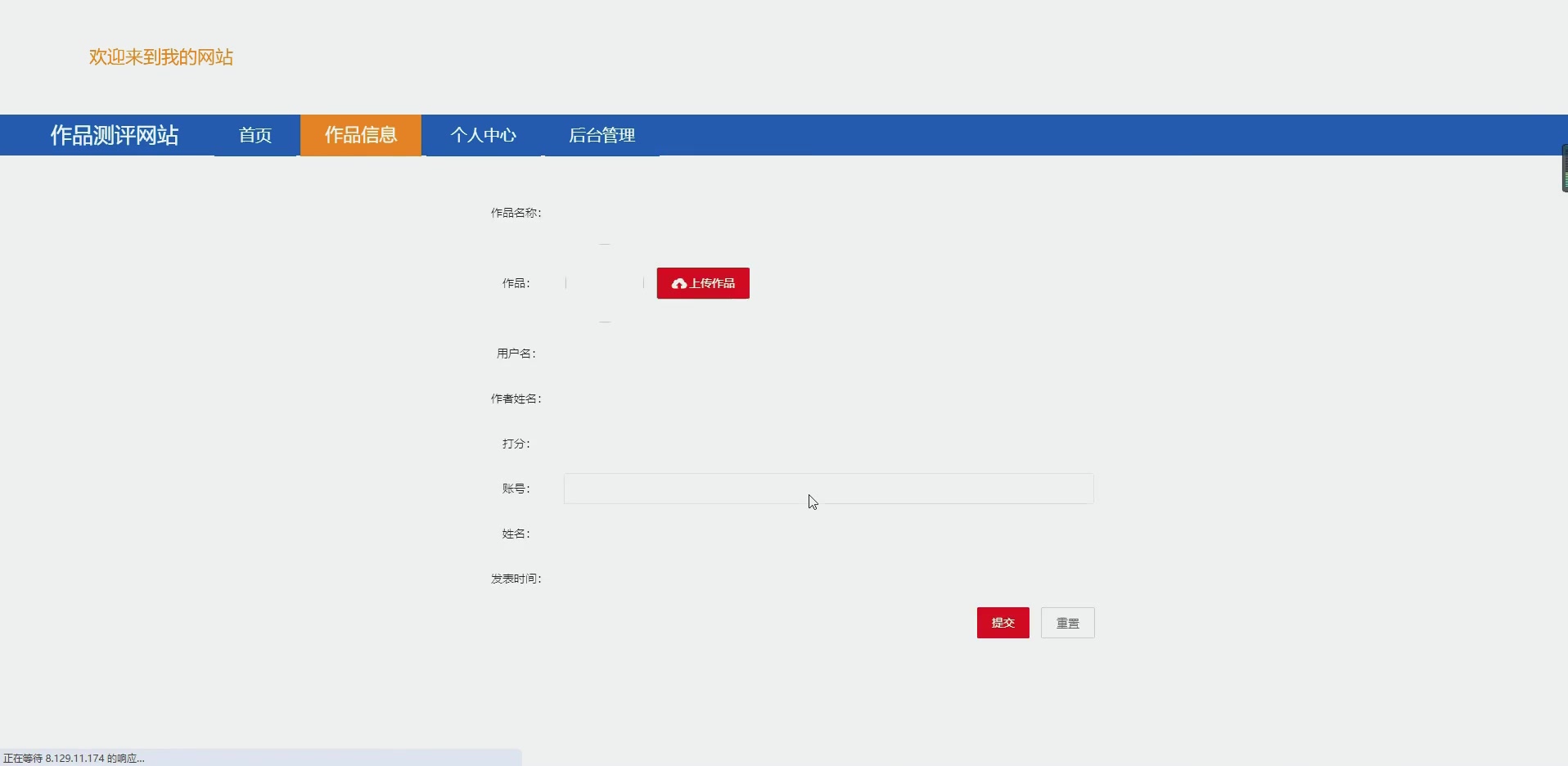Open 后台管理 navigation tab
The image size is (1568, 766).
tap(602, 135)
